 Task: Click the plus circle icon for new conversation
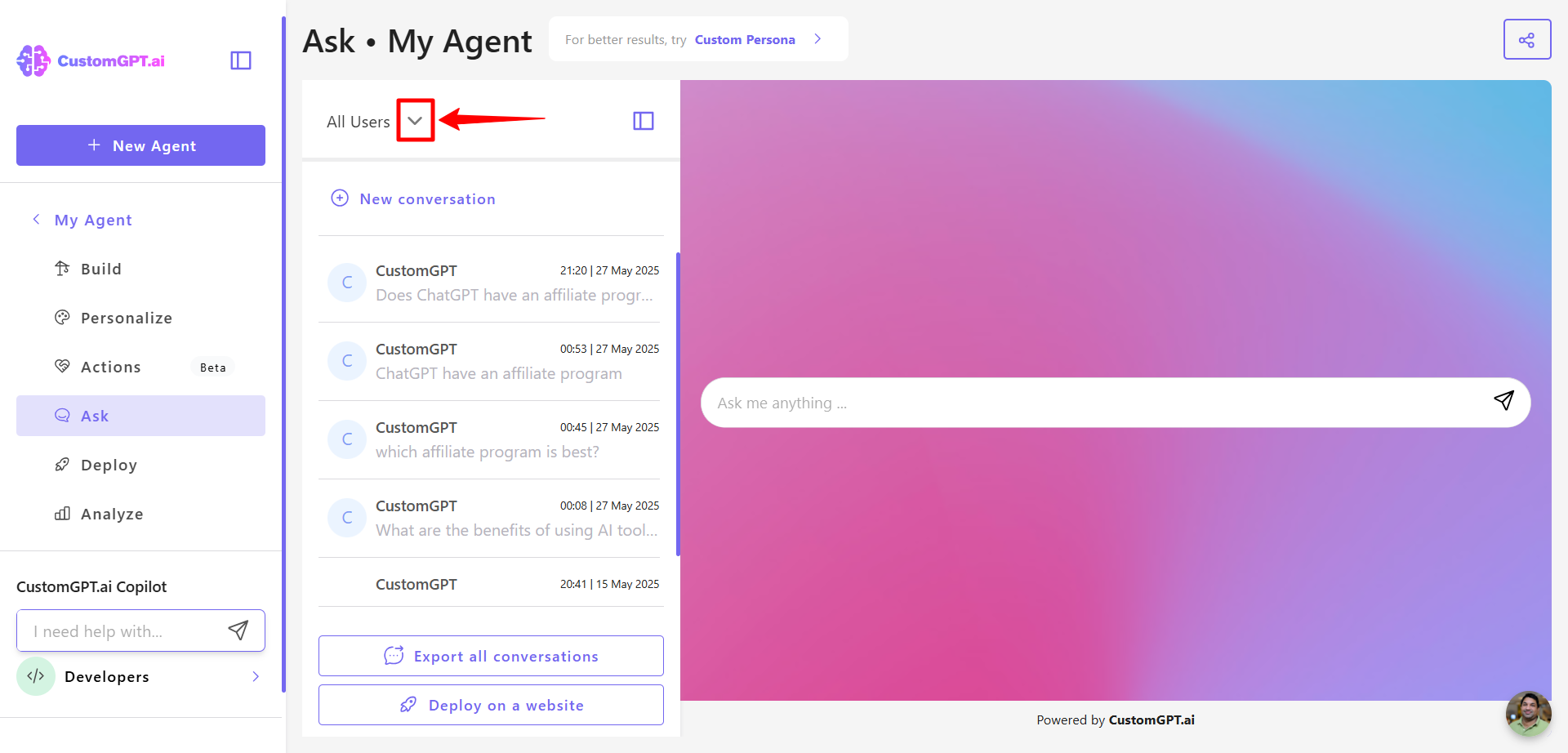tap(340, 198)
